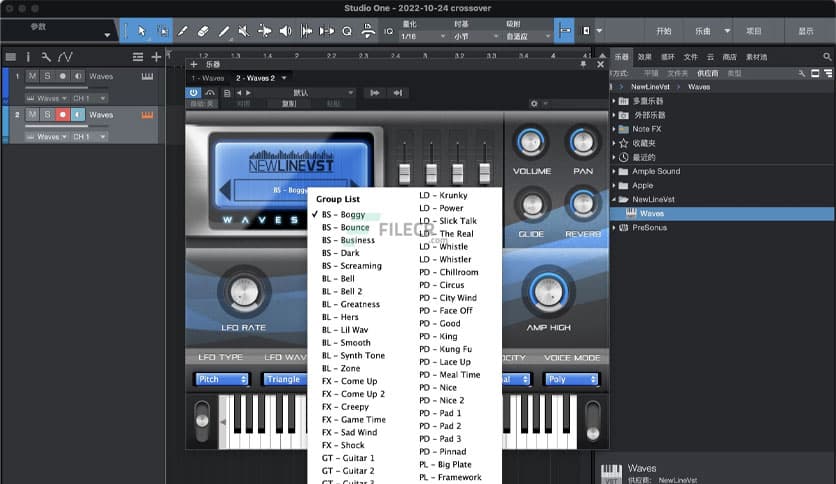Select the Eraser tool

[203, 31]
